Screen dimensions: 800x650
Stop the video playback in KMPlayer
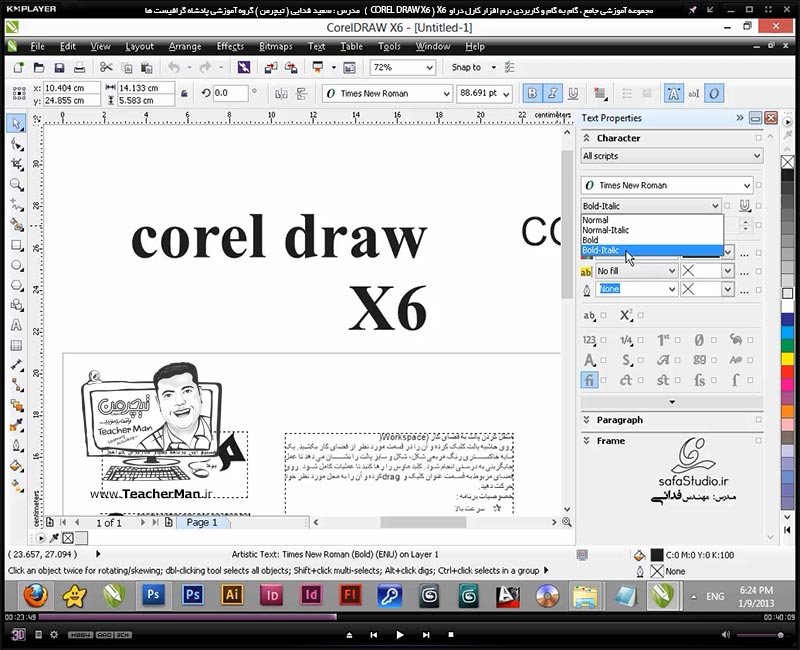coord(451,635)
